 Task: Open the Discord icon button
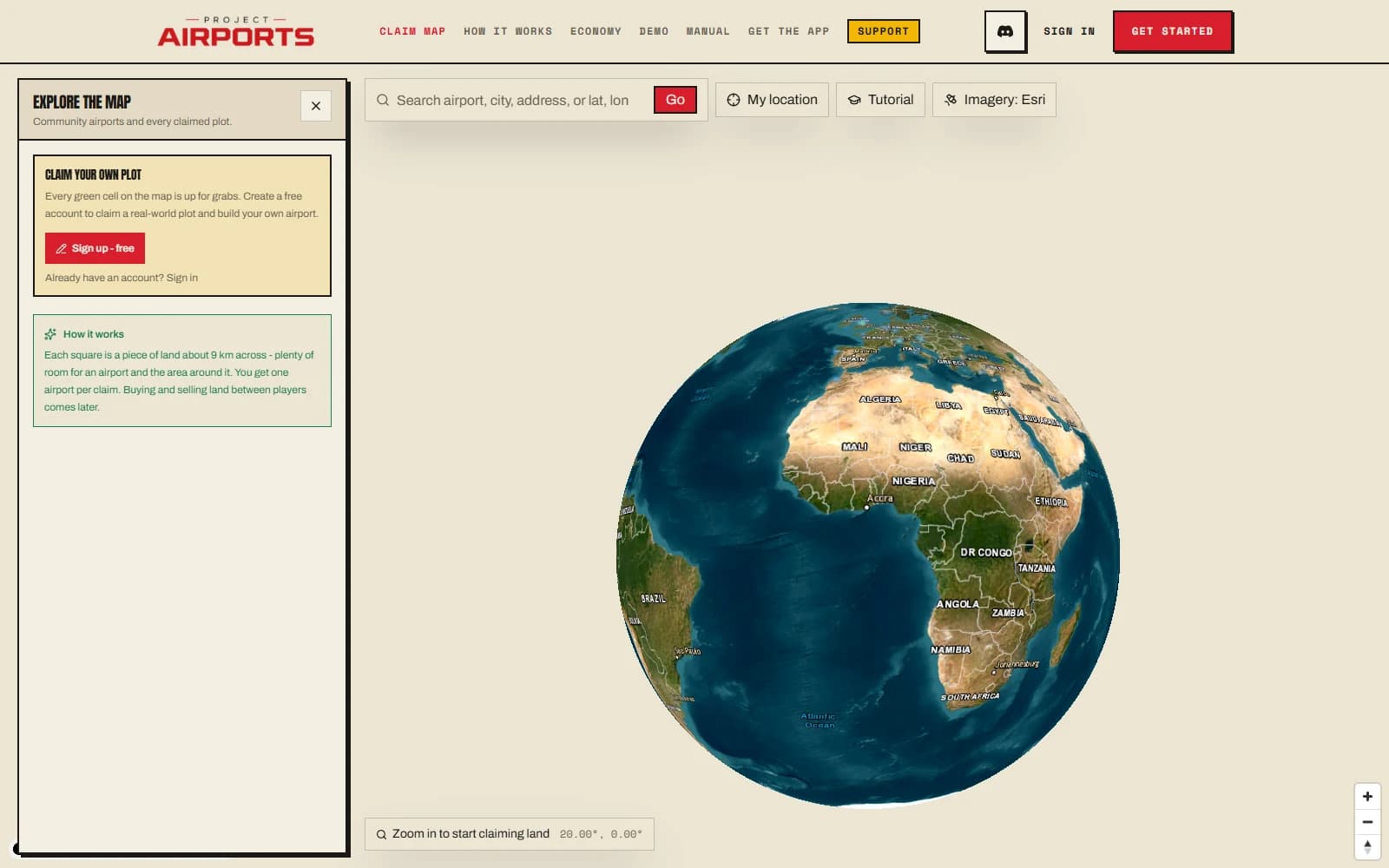1005,31
